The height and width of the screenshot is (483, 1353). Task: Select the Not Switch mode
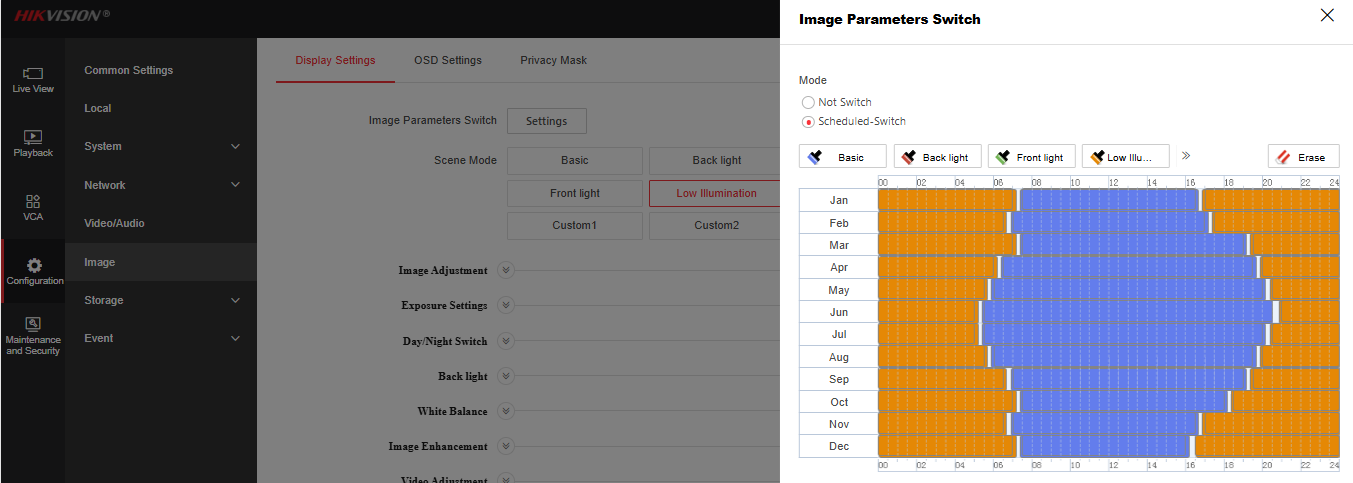pyautogui.click(x=809, y=102)
